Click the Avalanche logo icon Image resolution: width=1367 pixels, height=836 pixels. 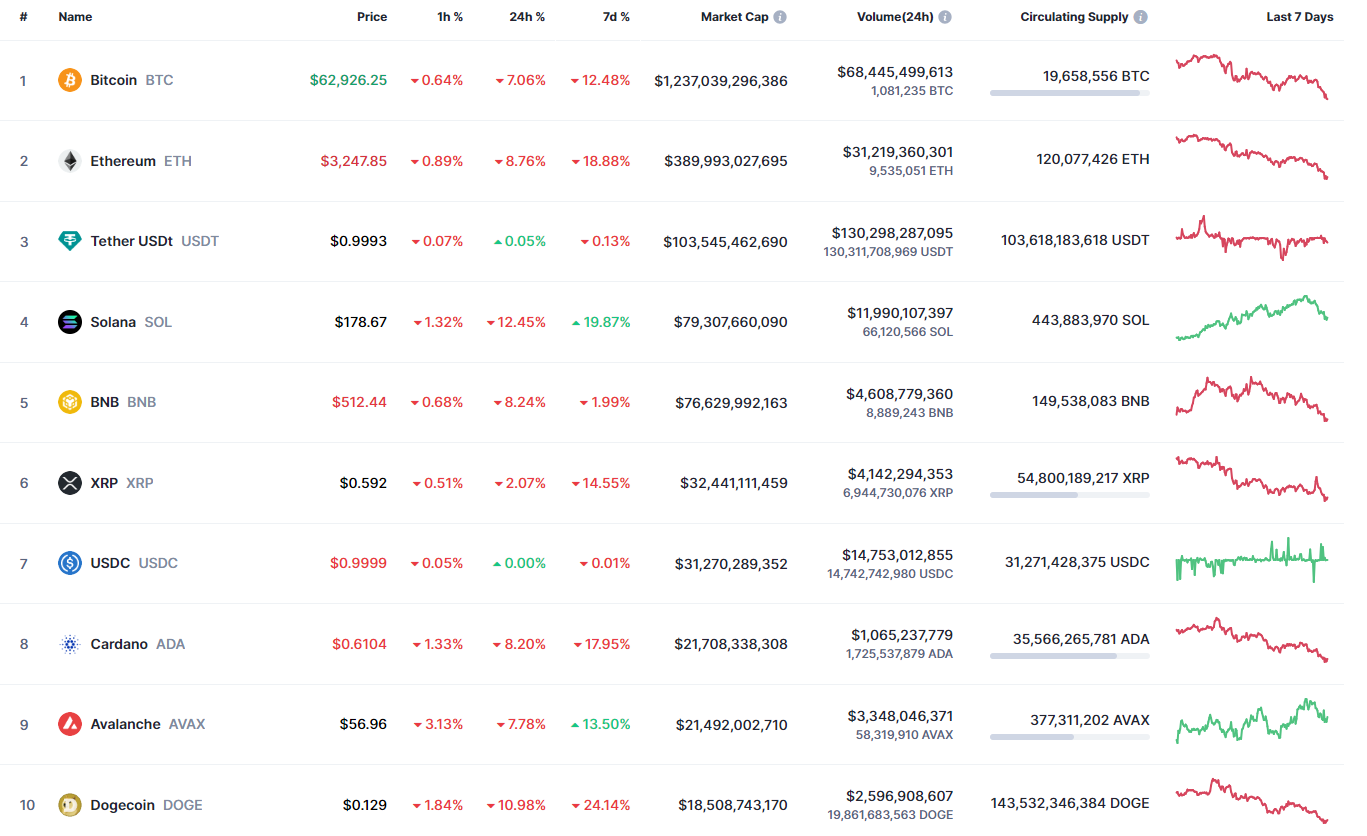click(x=70, y=724)
